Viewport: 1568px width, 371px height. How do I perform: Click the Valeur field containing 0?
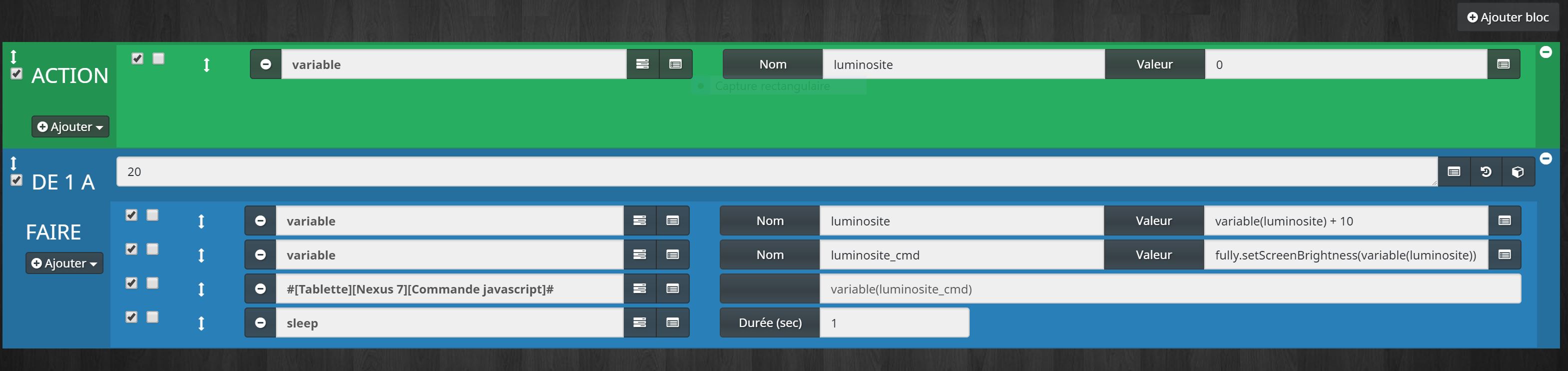click(x=1346, y=64)
